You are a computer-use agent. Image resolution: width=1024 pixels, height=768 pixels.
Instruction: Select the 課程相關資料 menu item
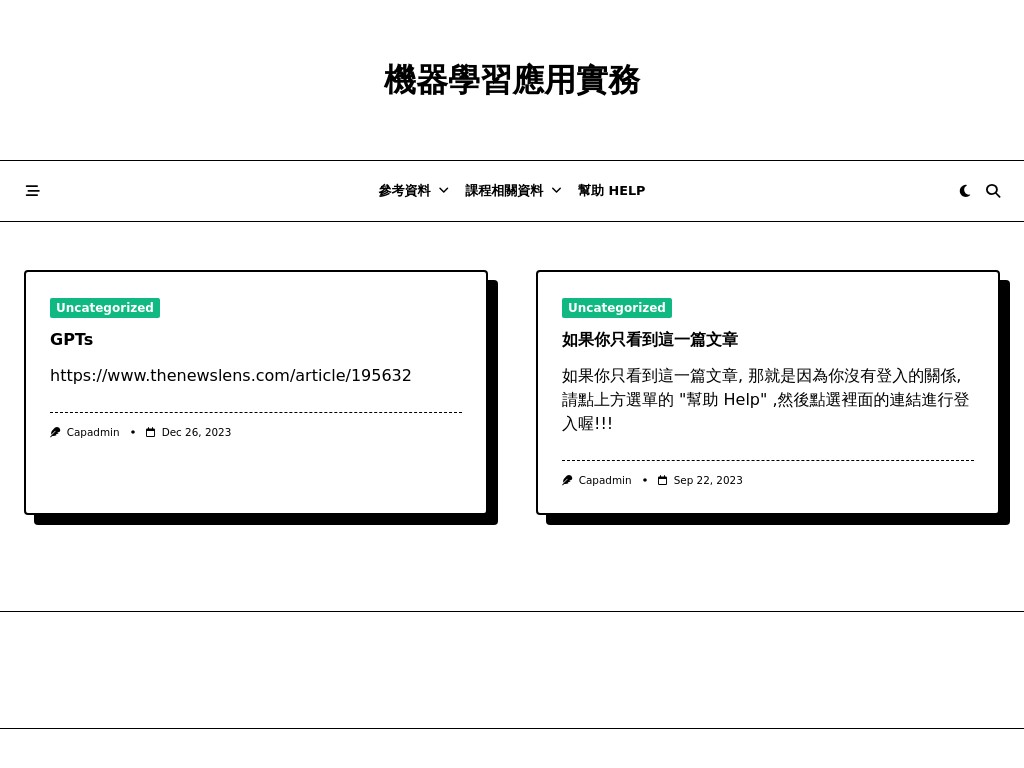tap(504, 190)
